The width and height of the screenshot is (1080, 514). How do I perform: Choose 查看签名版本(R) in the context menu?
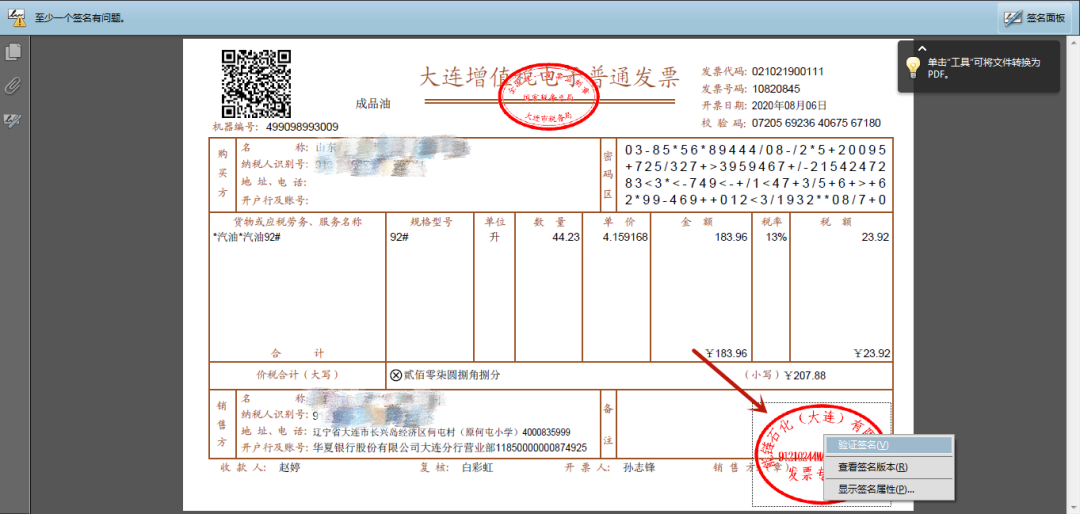click(x=871, y=467)
